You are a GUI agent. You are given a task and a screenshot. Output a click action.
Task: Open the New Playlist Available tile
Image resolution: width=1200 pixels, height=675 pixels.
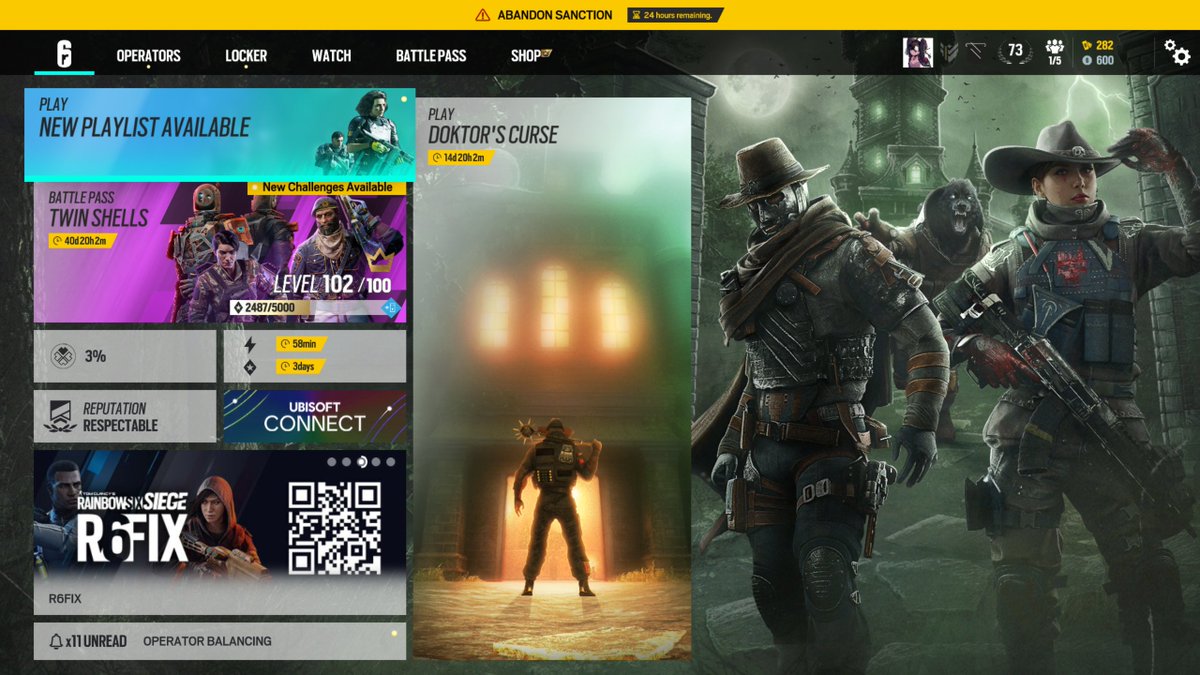pyautogui.click(x=219, y=133)
